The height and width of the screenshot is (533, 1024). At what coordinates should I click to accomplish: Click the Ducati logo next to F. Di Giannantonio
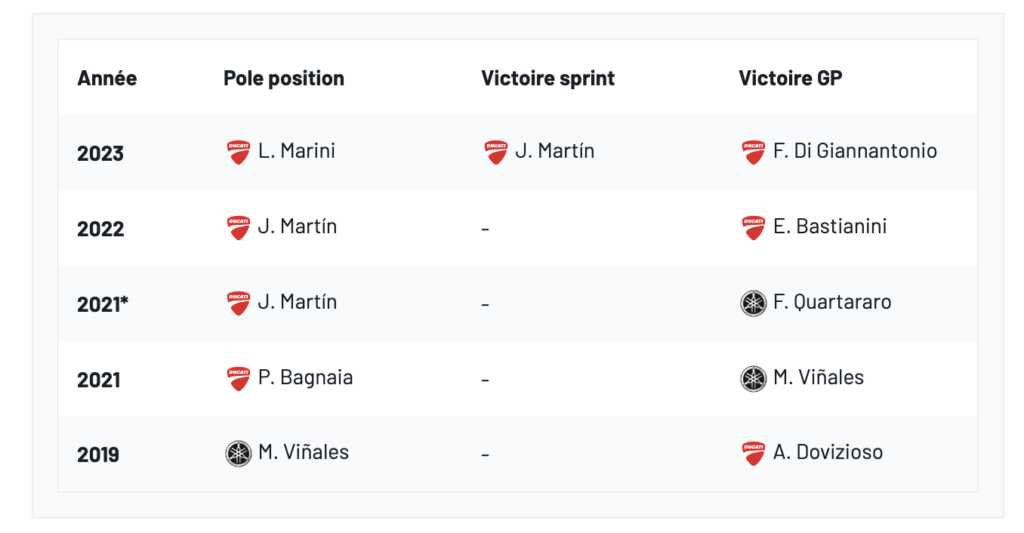point(753,152)
